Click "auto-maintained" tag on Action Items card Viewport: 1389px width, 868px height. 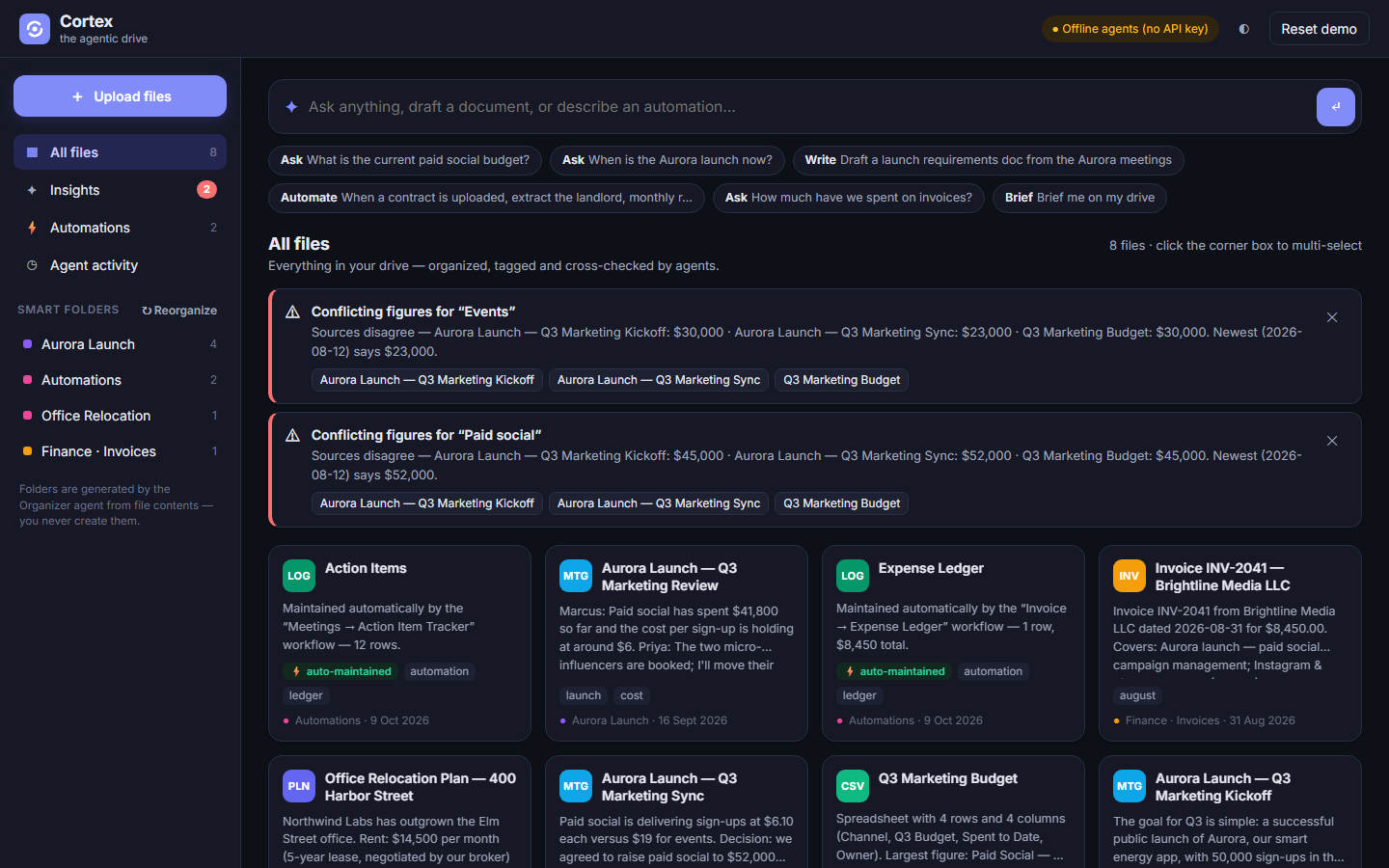point(340,671)
